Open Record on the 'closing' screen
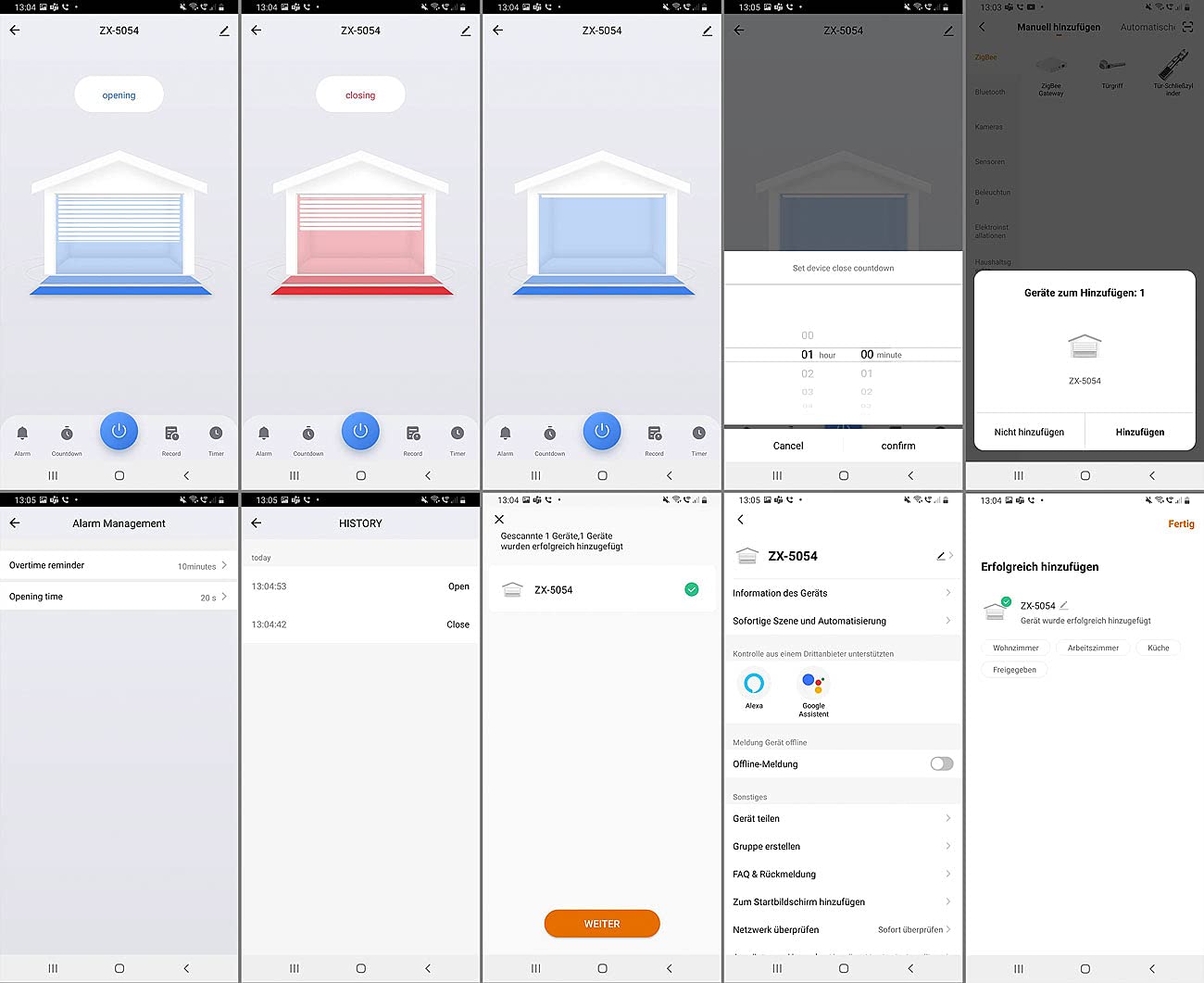Image resolution: width=1204 pixels, height=983 pixels. [413, 434]
